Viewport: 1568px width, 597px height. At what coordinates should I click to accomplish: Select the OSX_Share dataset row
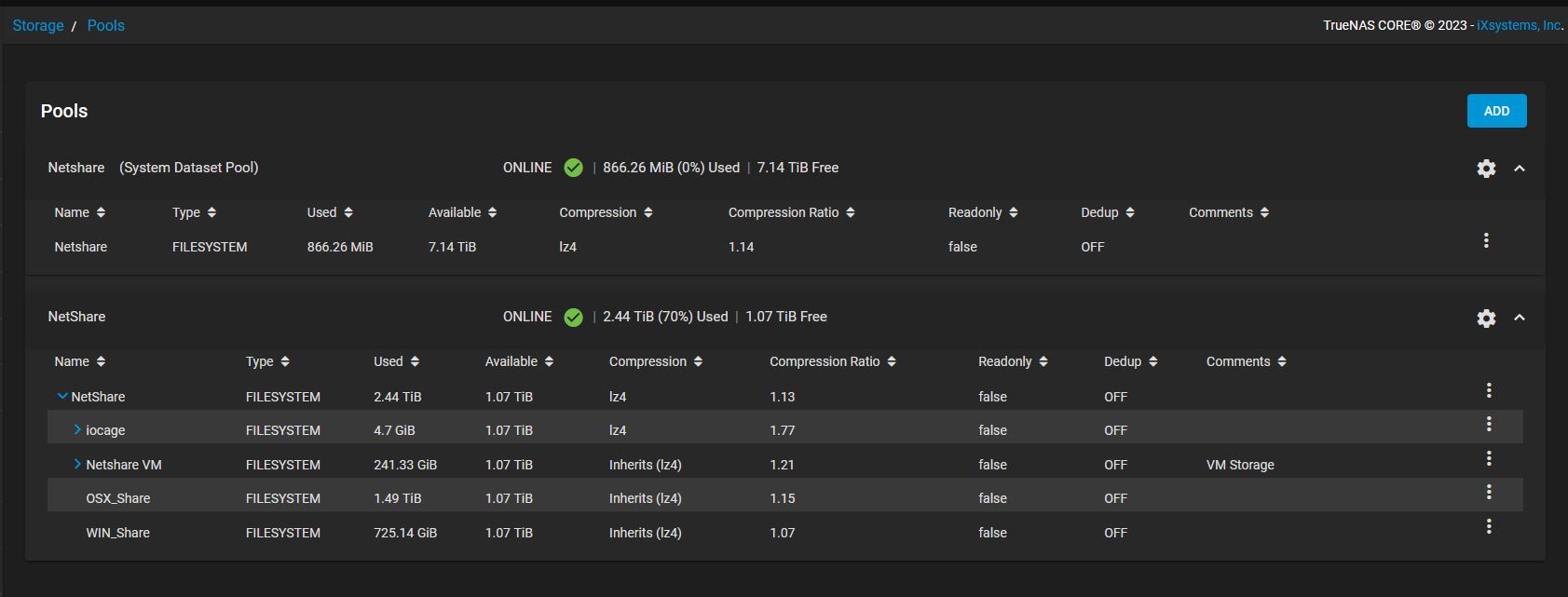(118, 498)
